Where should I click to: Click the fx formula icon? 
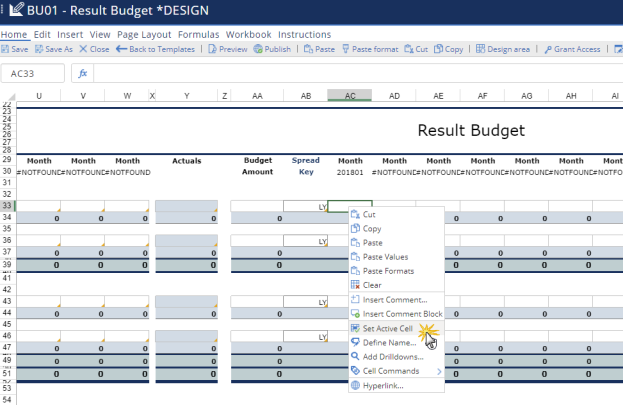[x=83, y=74]
